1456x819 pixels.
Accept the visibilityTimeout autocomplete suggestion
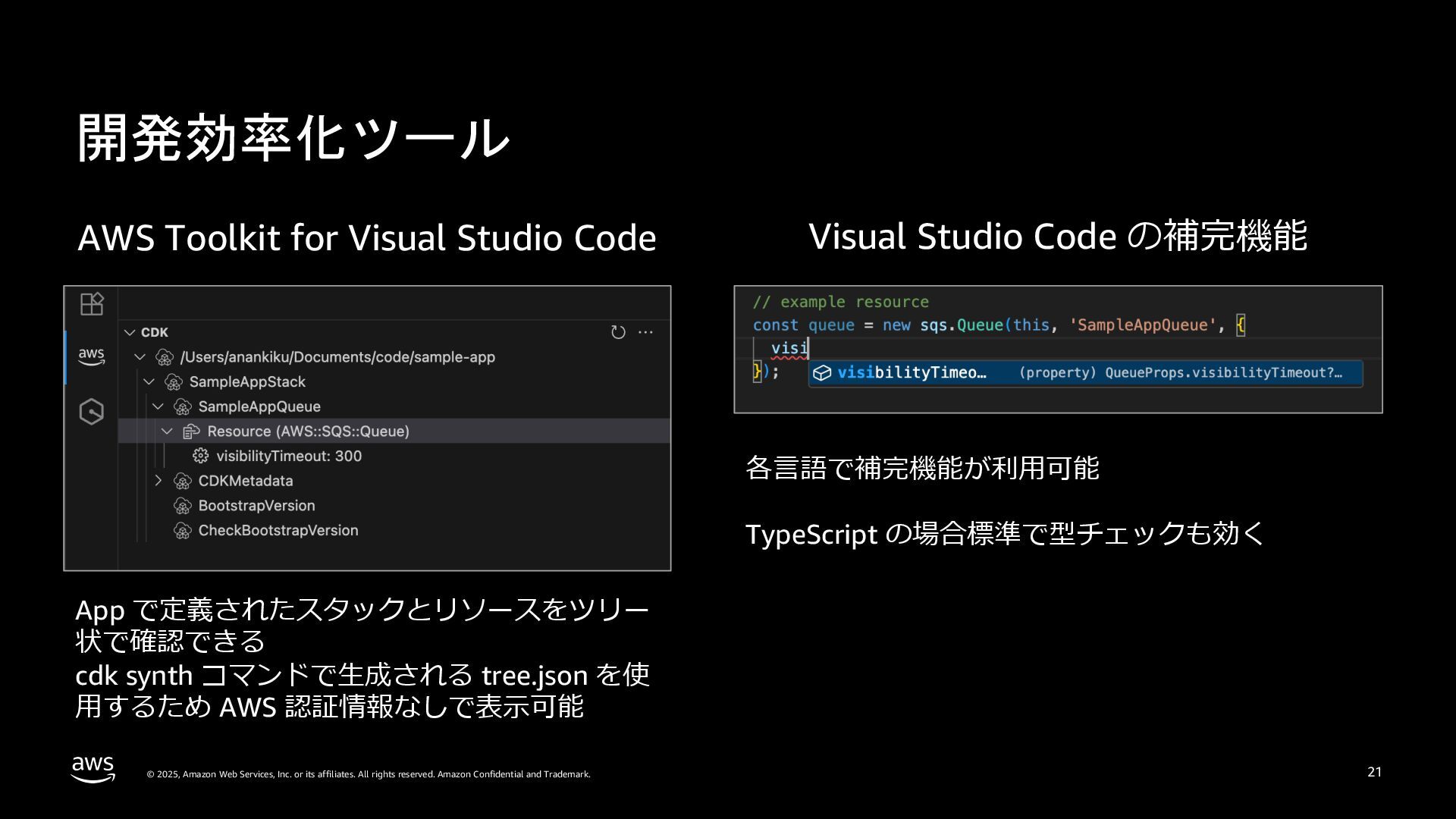click(x=1085, y=373)
